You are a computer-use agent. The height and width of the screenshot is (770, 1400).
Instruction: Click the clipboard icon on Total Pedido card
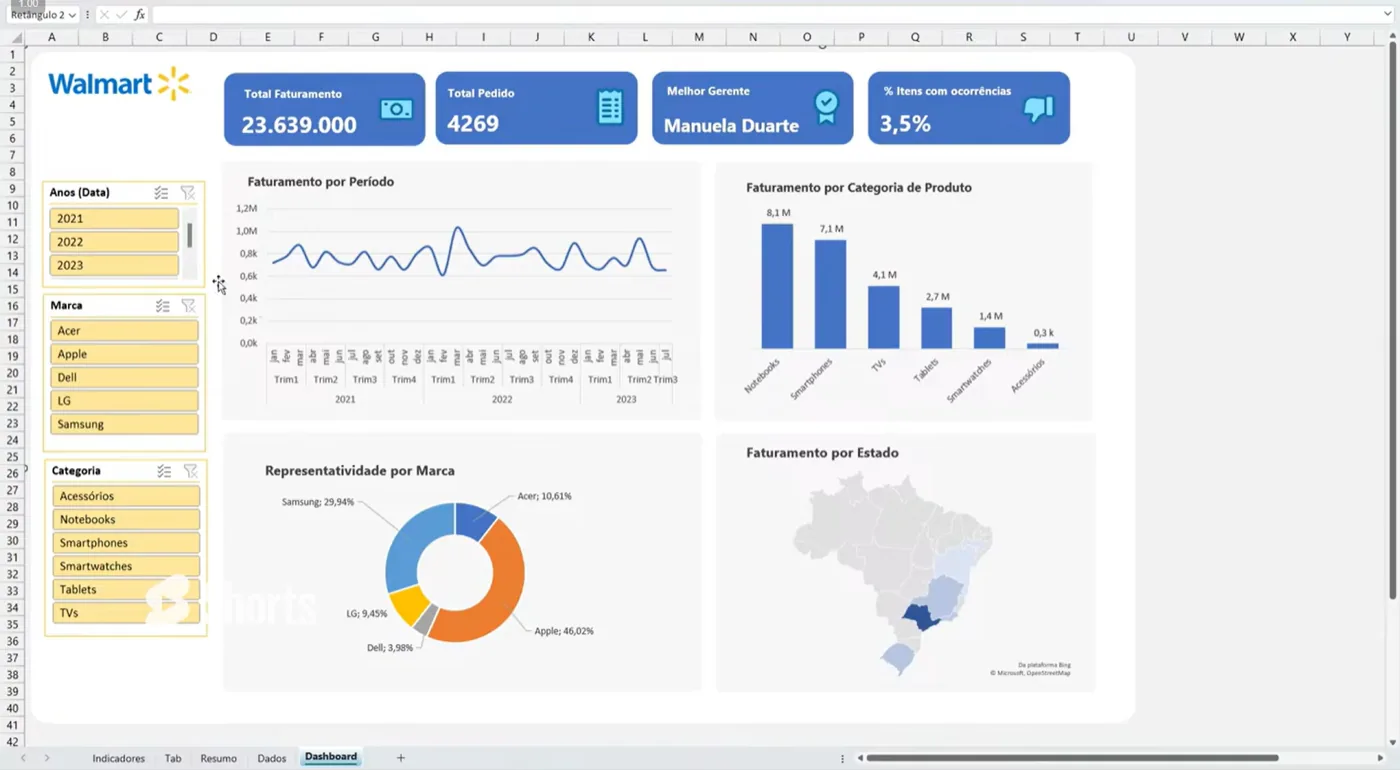[610, 107]
